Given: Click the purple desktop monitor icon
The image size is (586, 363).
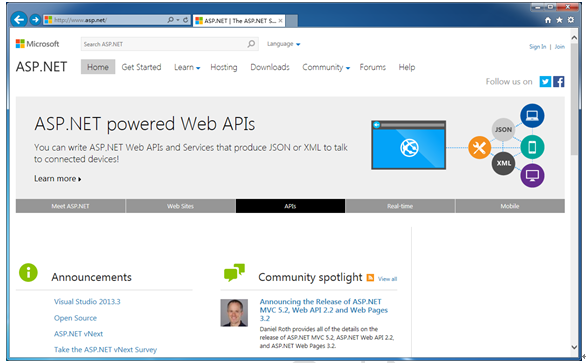Looking at the screenshot, I should [532, 175].
